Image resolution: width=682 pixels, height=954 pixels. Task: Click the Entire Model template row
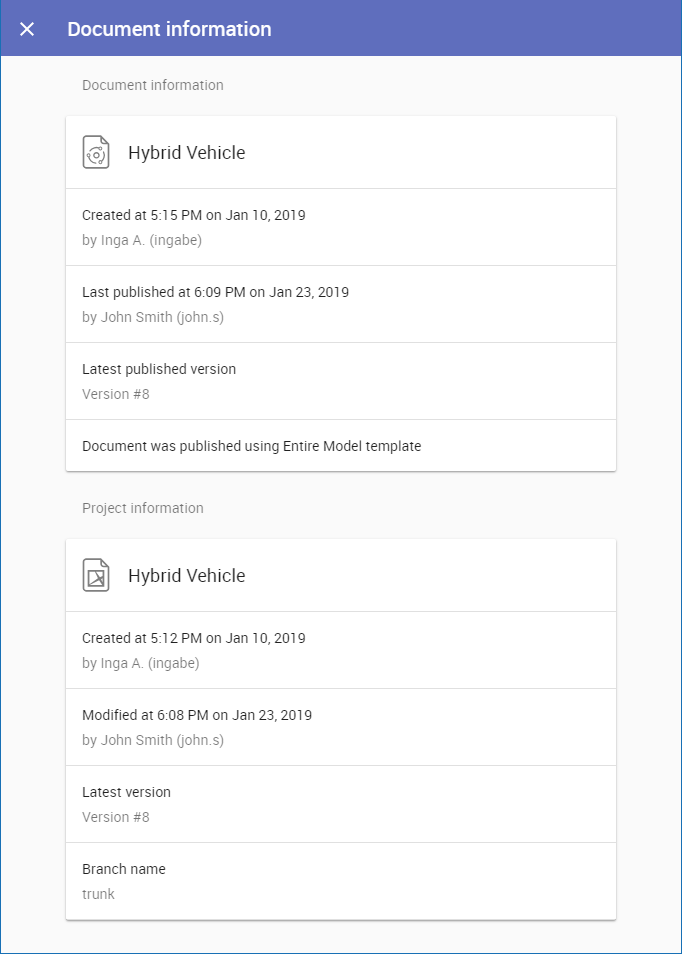pos(251,446)
